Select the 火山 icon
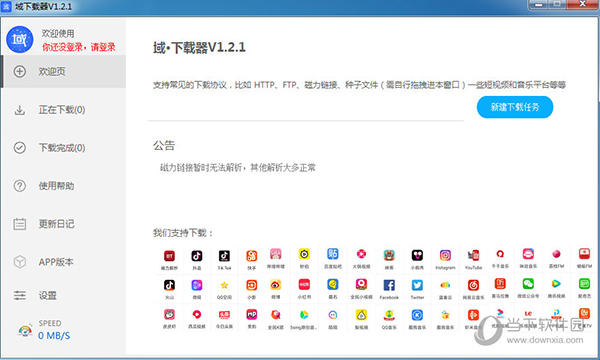The width and height of the screenshot is (600, 360). pyautogui.click(x=169, y=285)
